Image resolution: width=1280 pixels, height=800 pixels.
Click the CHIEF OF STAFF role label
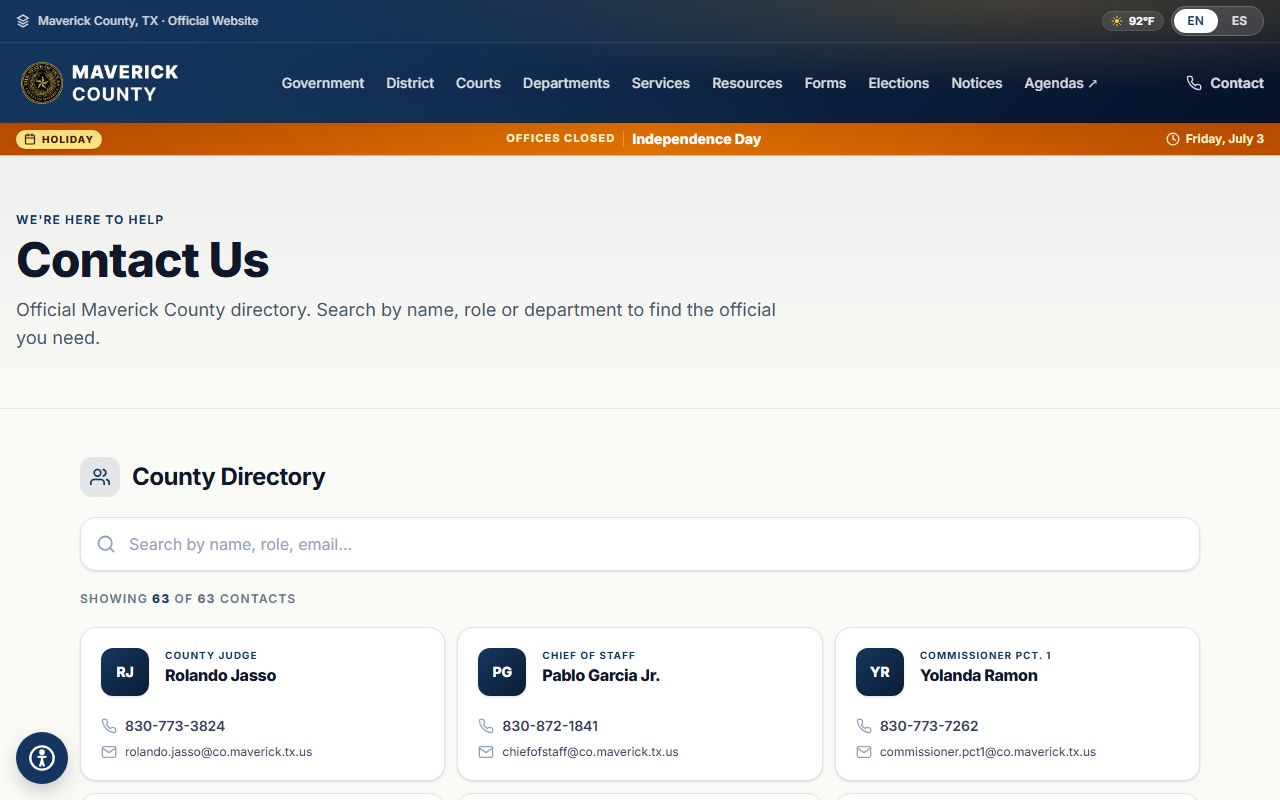[589, 656]
